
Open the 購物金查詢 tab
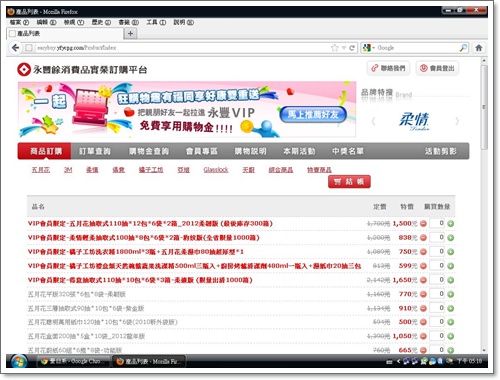(x=149, y=151)
